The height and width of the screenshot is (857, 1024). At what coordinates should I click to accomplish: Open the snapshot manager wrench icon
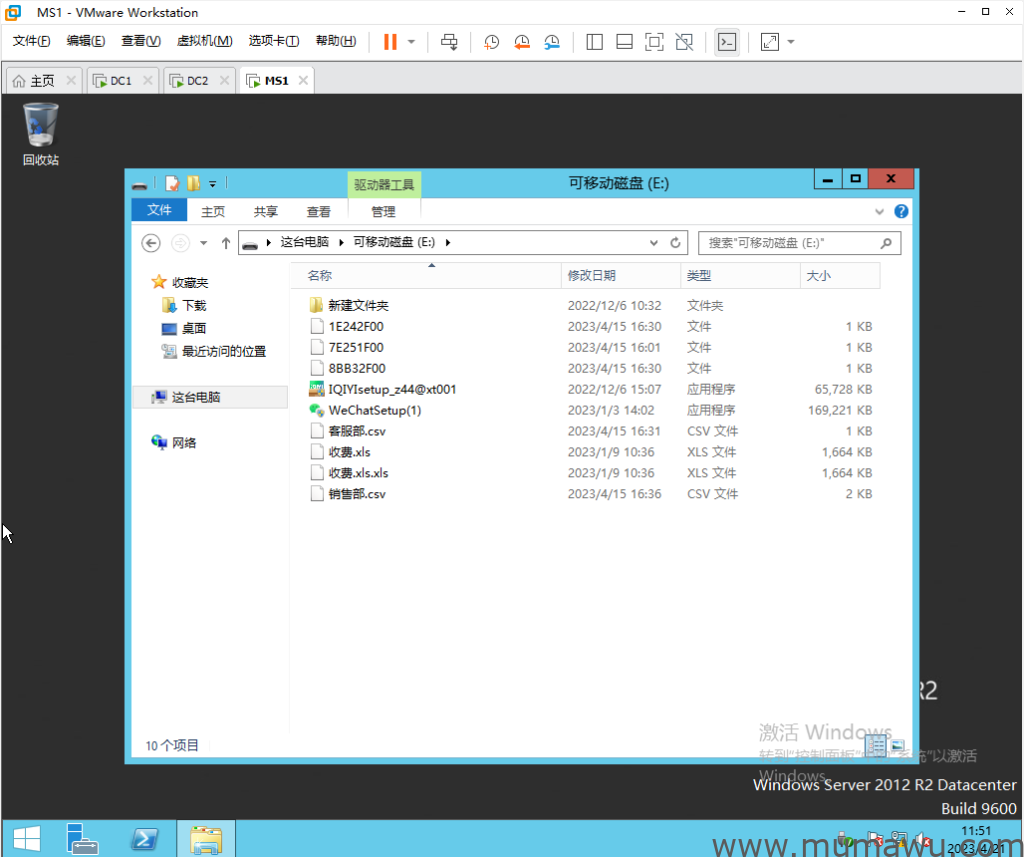[x=552, y=42]
